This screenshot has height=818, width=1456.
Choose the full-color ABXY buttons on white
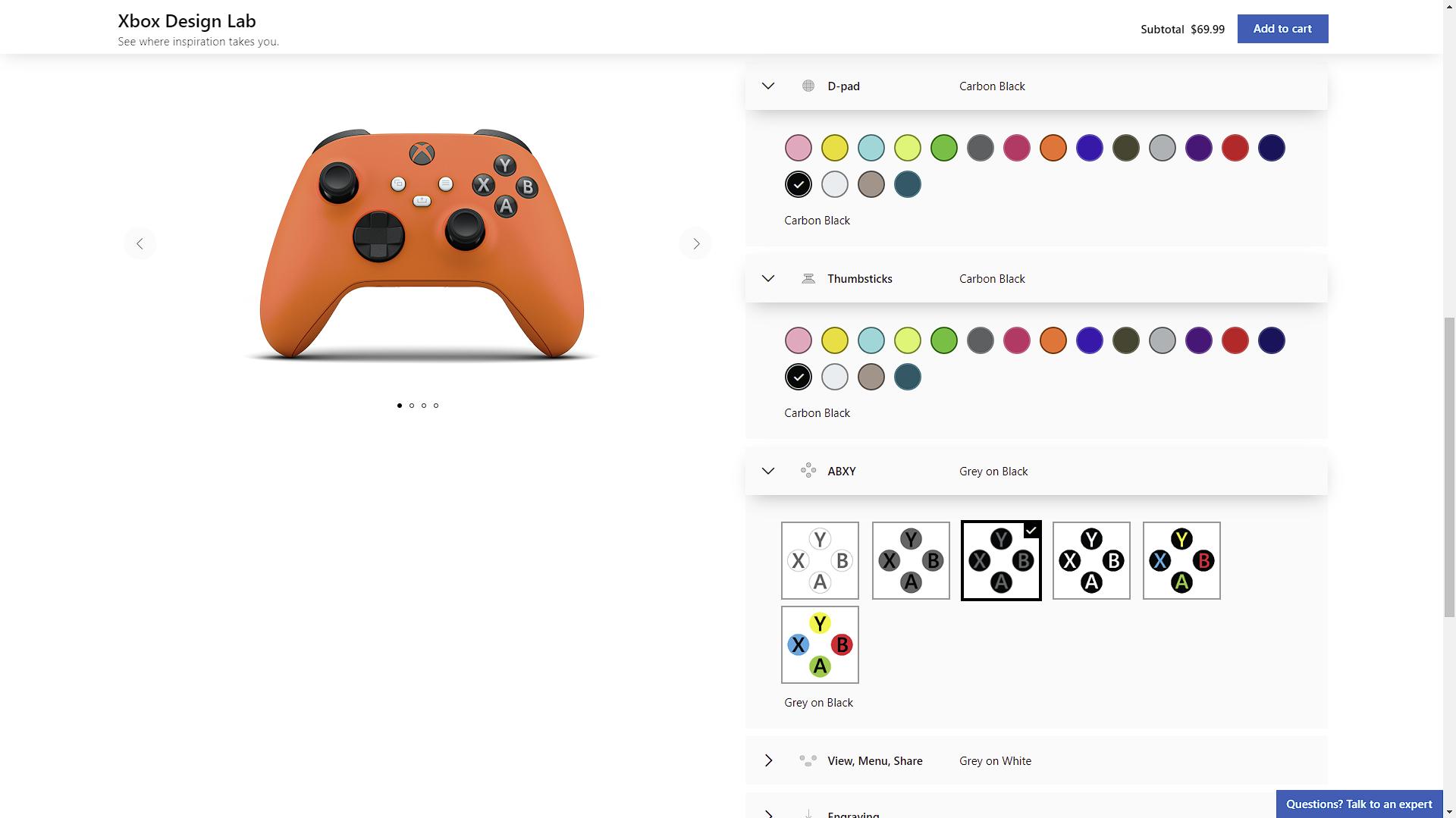coord(820,644)
